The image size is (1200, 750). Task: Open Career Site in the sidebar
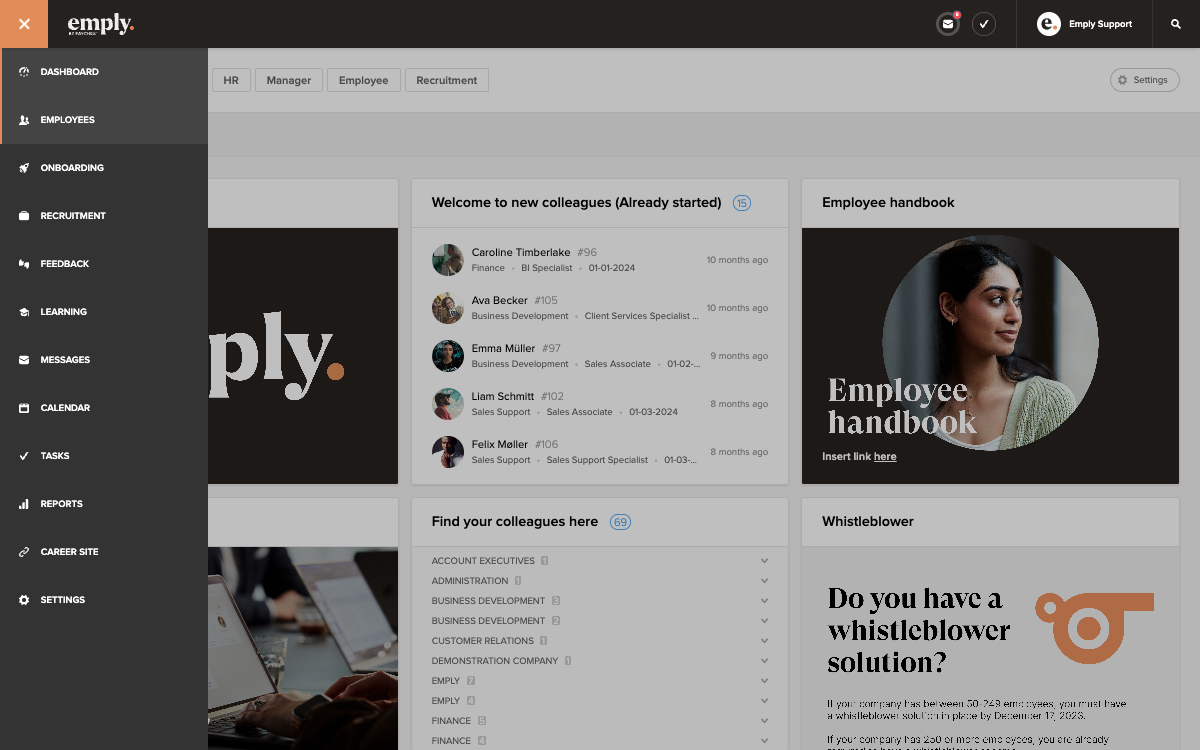104,552
